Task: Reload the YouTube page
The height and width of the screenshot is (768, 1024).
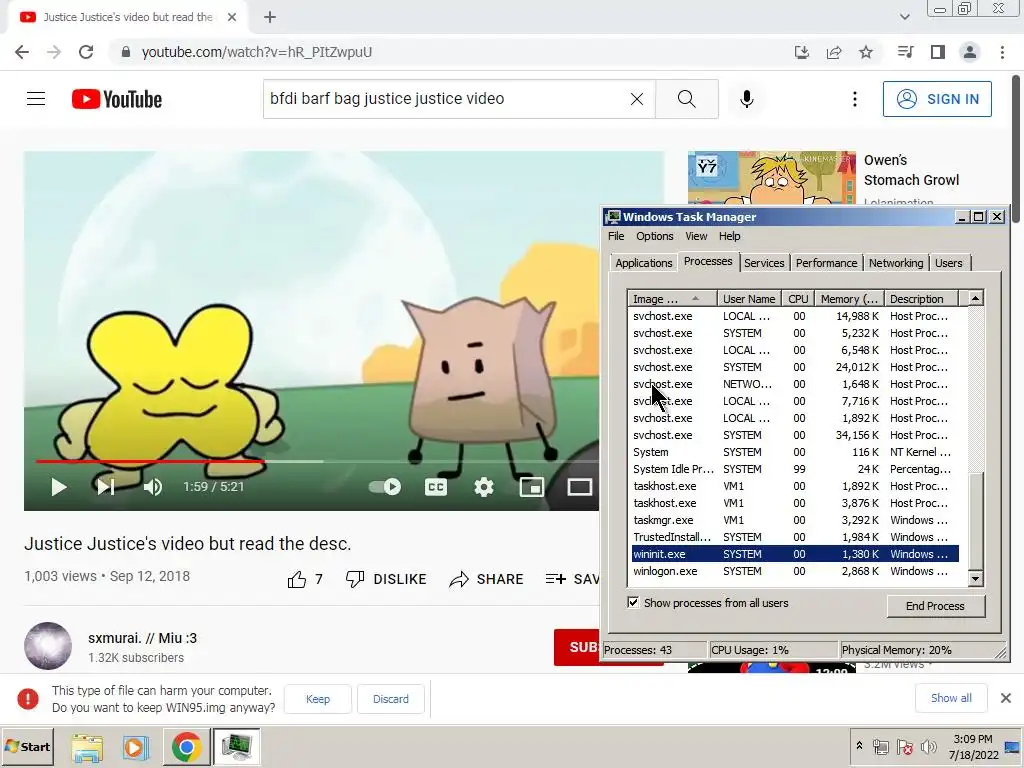Action: pos(86,52)
